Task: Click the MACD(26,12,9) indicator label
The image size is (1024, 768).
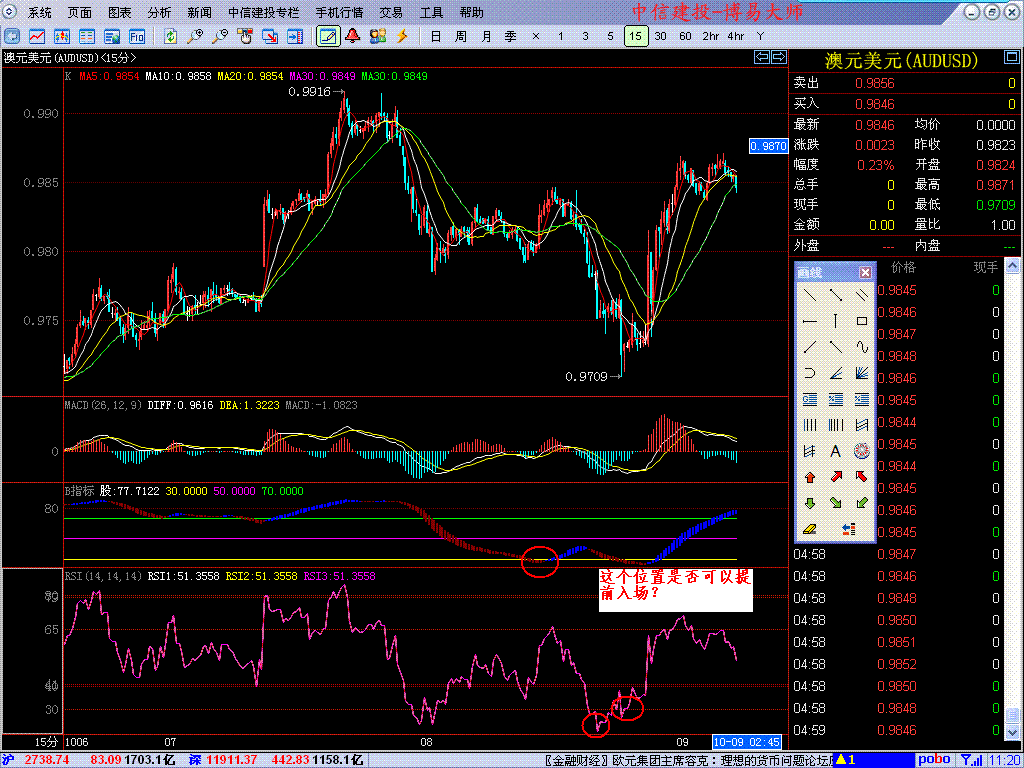Action: (x=101, y=405)
